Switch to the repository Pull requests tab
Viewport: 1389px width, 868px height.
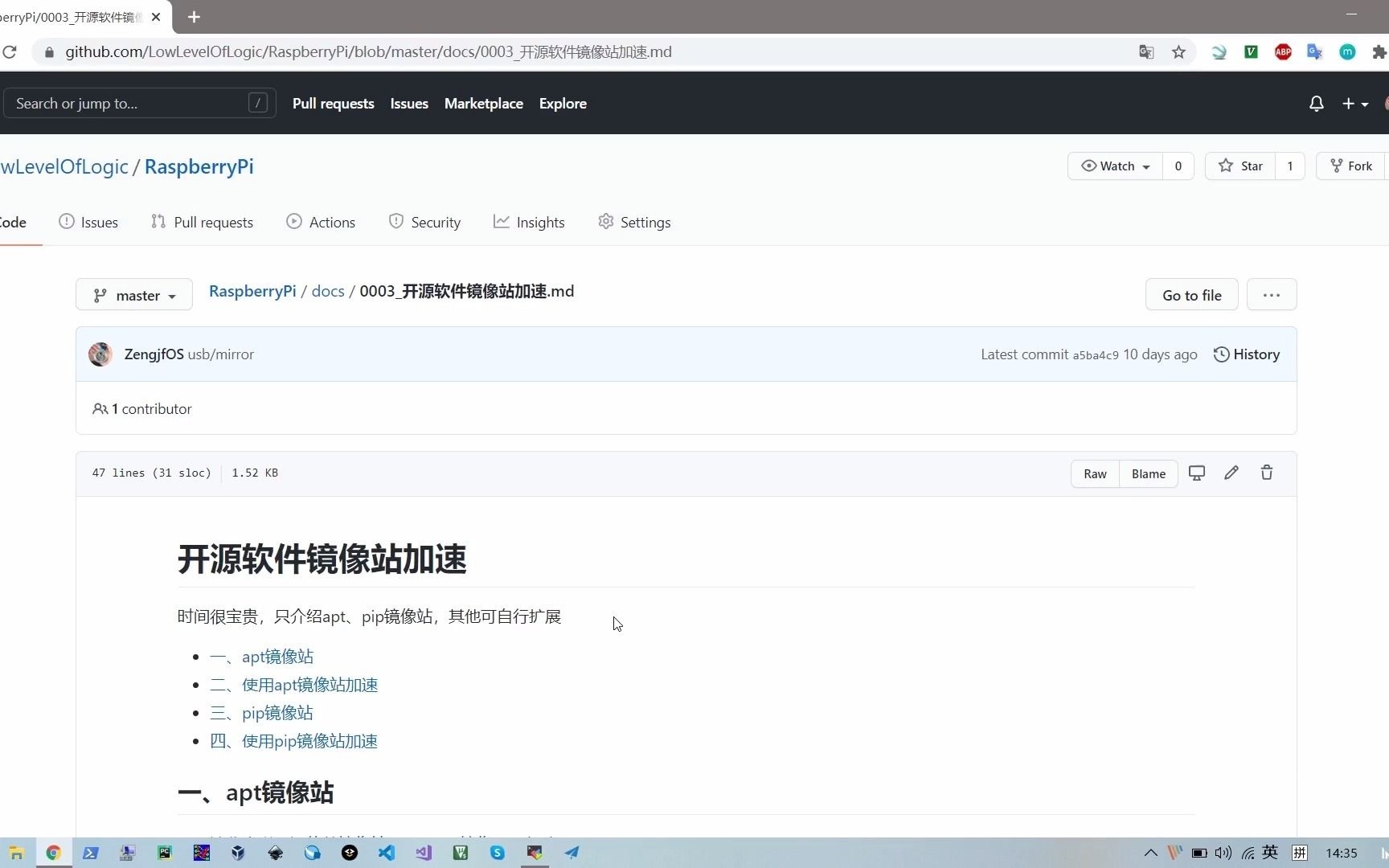(x=202, y=223)
